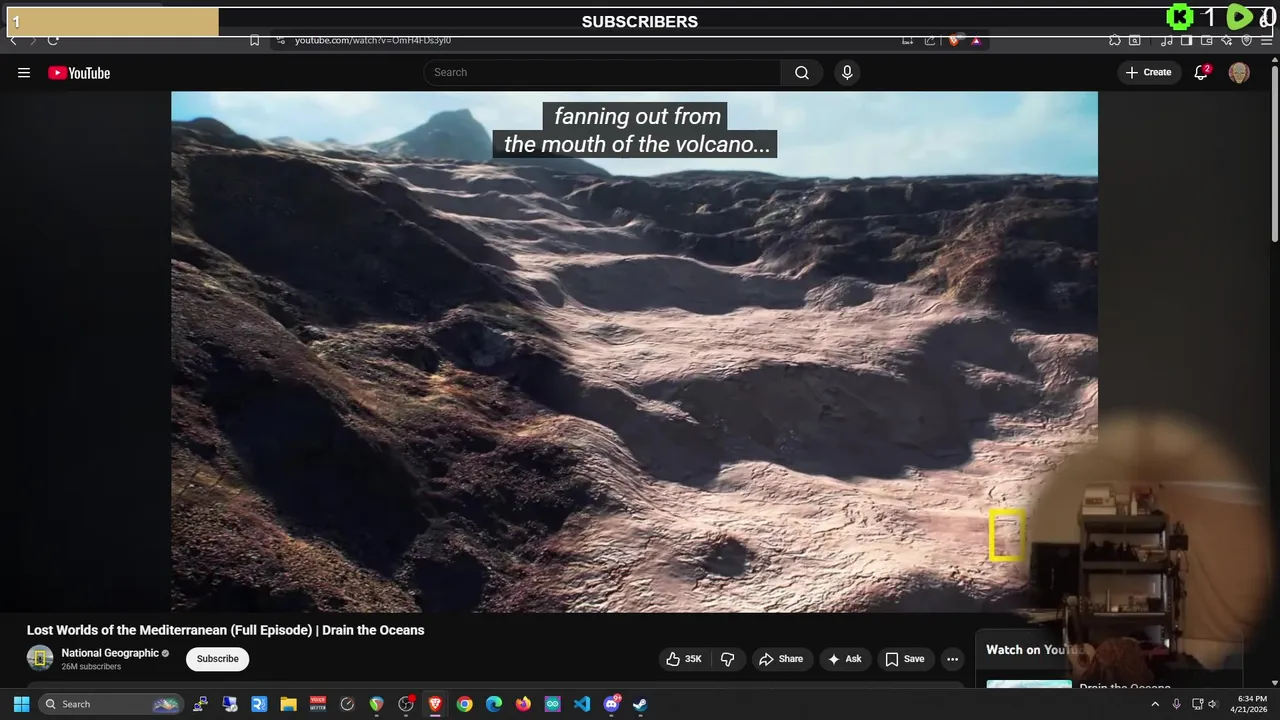This screenshot has width=1280, height=720.
Task: Open the browser main hamburger menu
Action: pyautogui.click(x=1266, y=41)
